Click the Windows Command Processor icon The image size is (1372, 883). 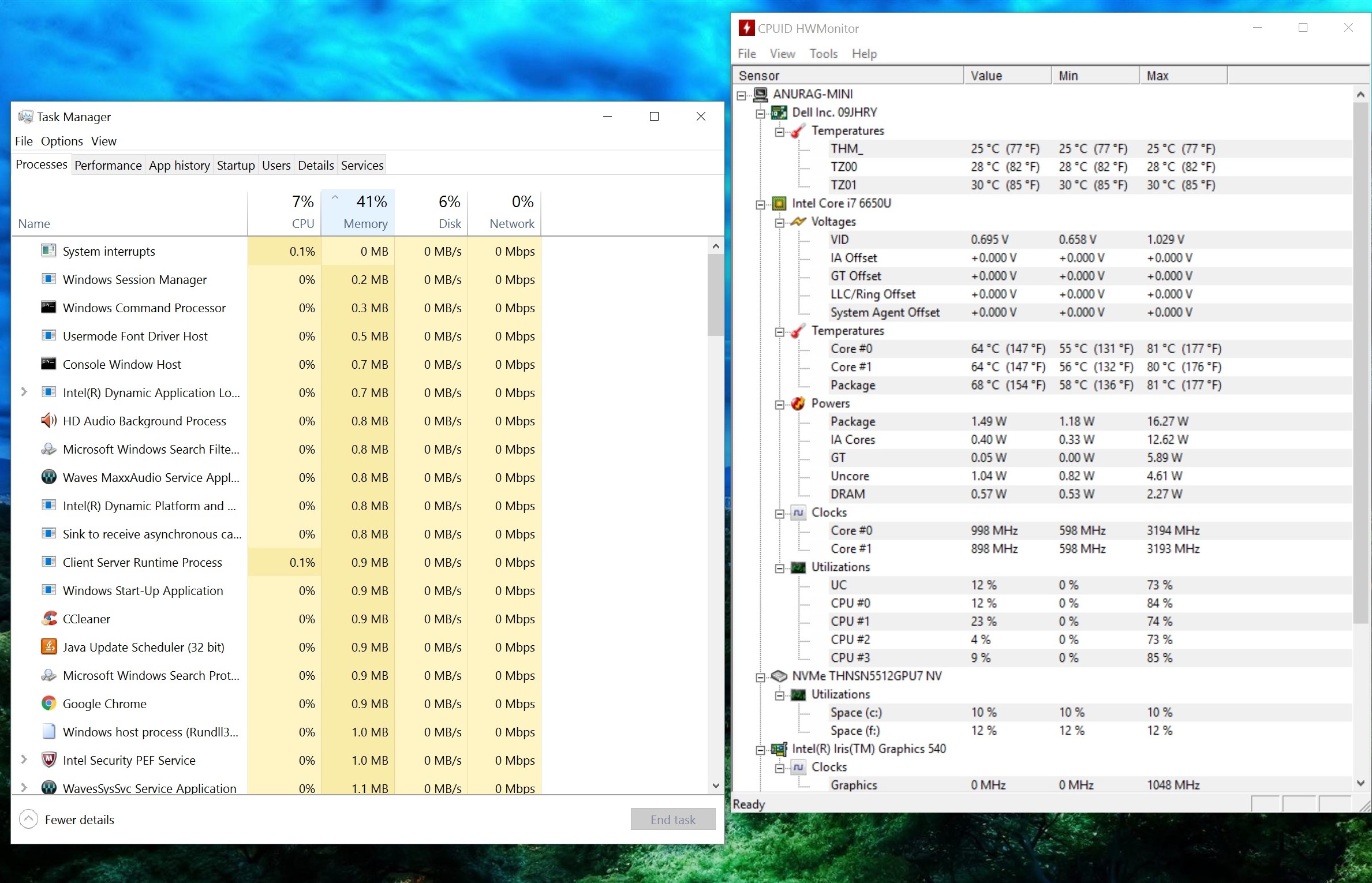coord(49,308)
